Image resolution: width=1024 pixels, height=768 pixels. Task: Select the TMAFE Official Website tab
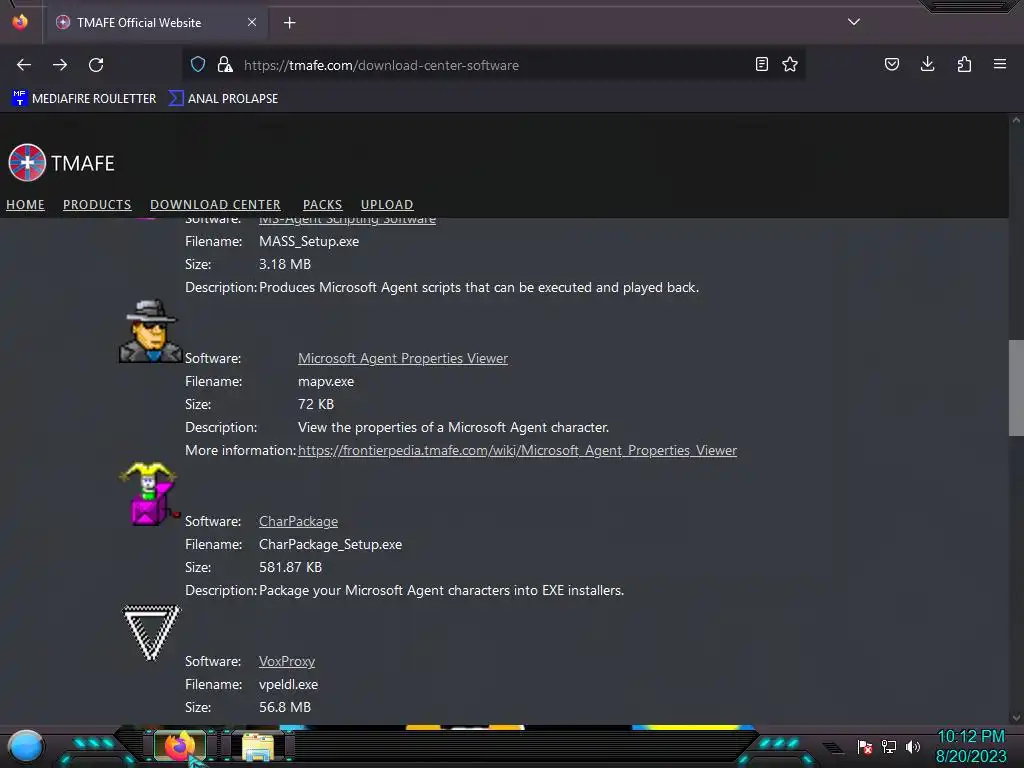157,23
